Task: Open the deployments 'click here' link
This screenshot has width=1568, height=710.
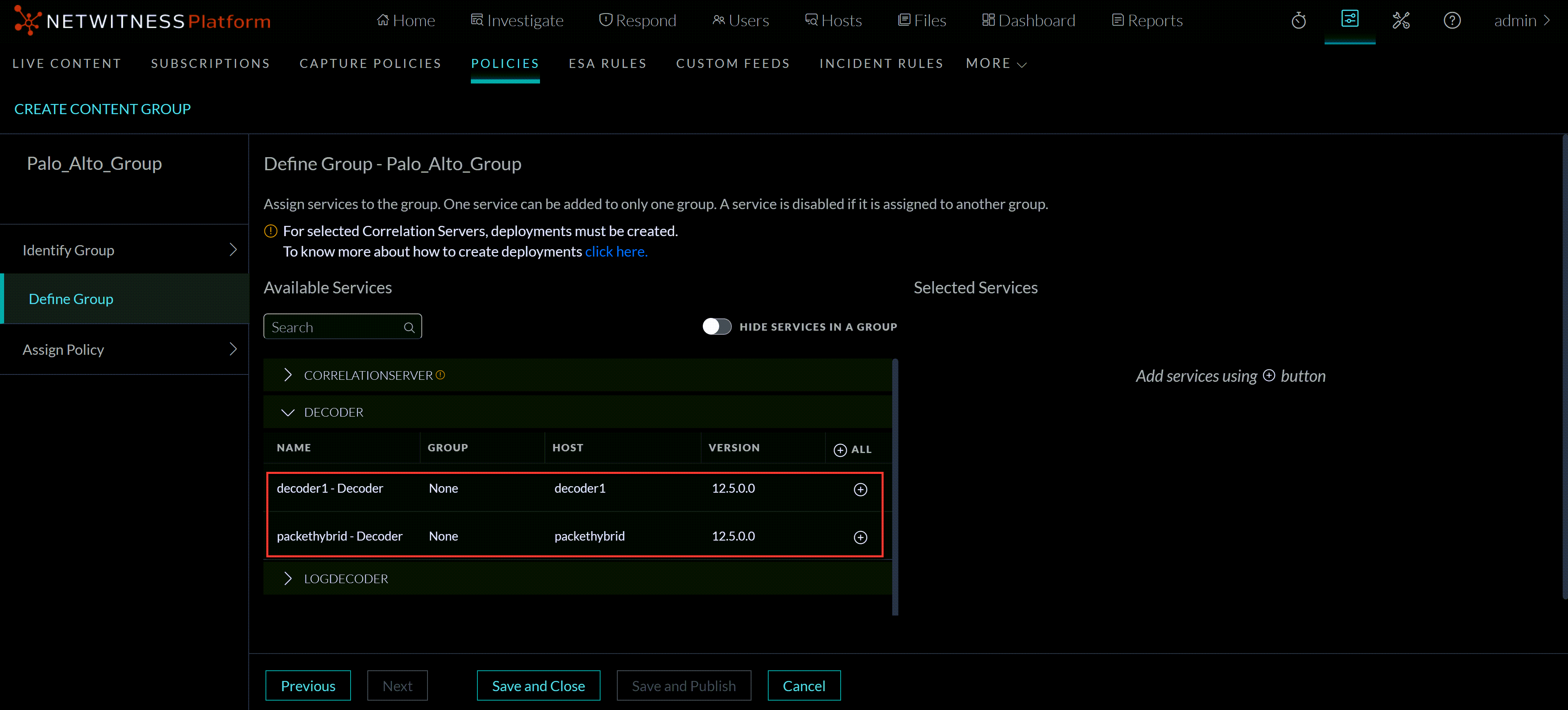Action: click(x=616, y=251)
